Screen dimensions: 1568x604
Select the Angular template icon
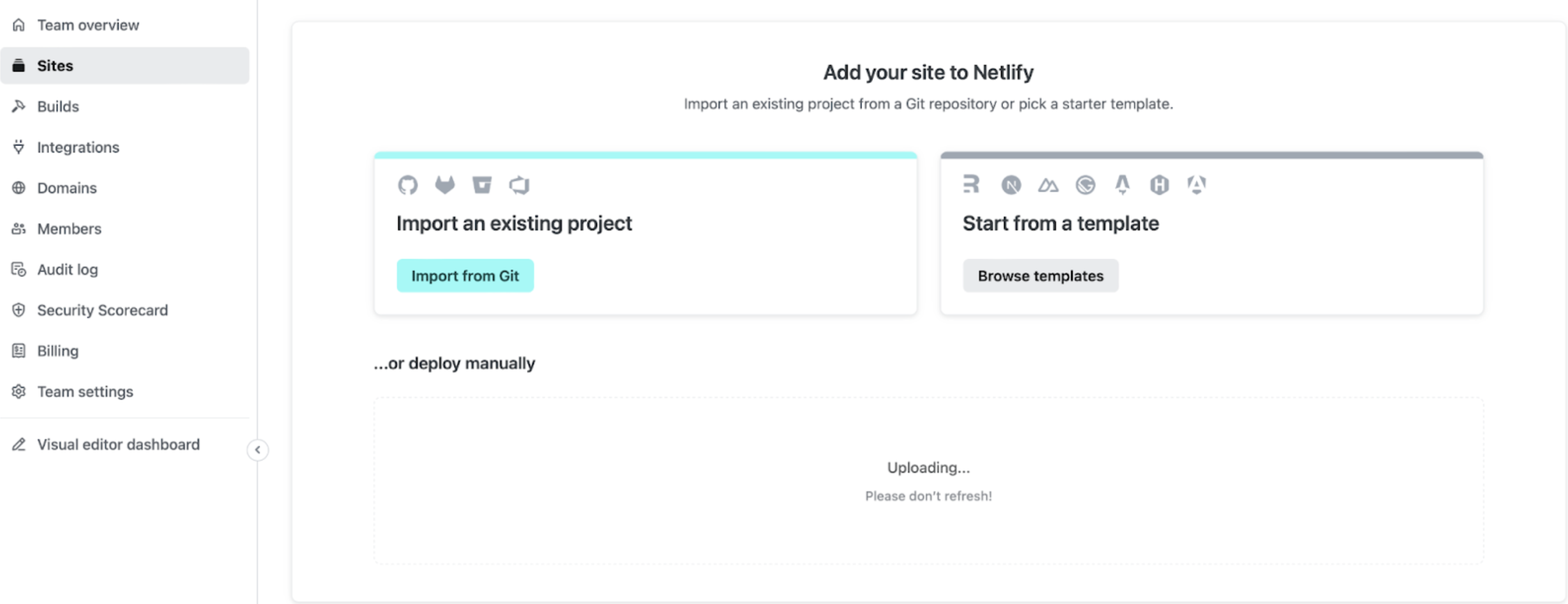[x=1196, y=185]
